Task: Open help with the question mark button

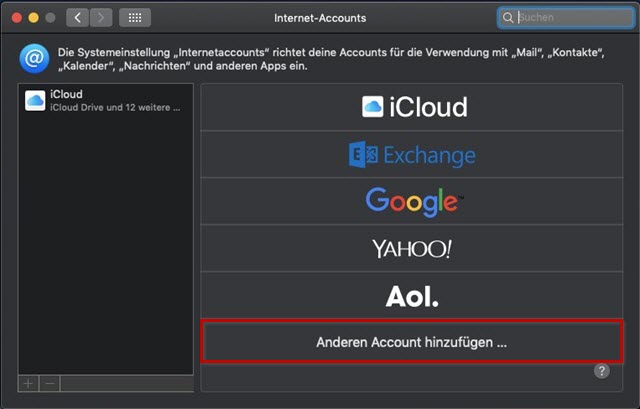Action: [601, 371]
